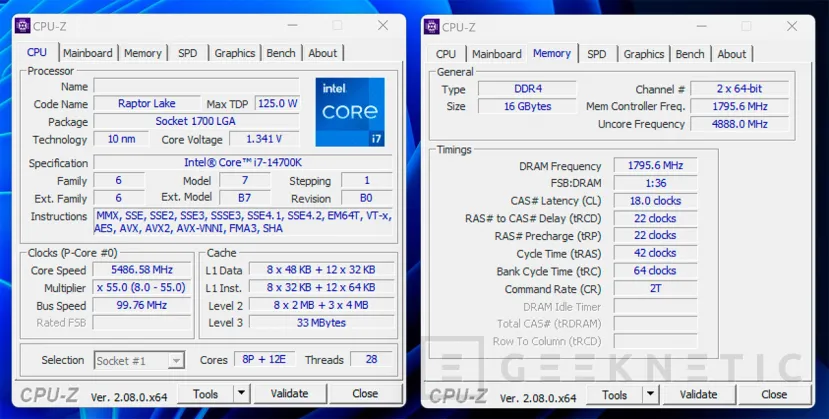Open the SPD tab in left window

click(188, 53)
